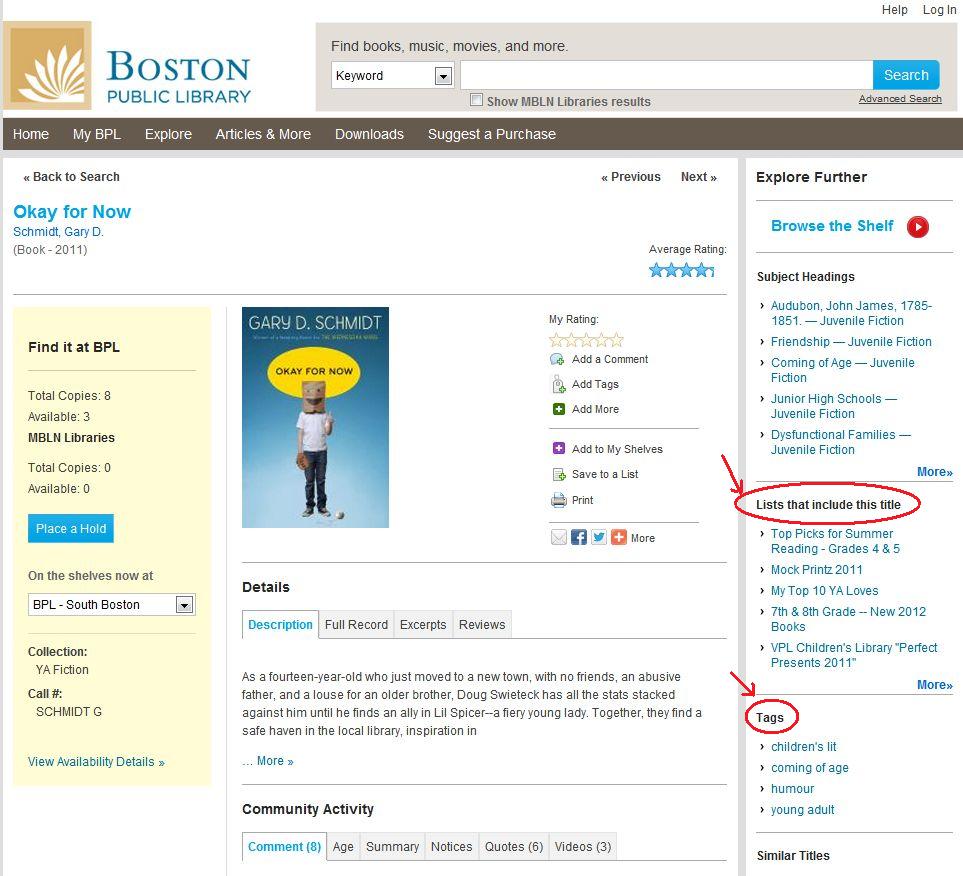Click the Average Rating blue stars
Image resolution: width=963 pixels, height=876 pixels.
682,270
